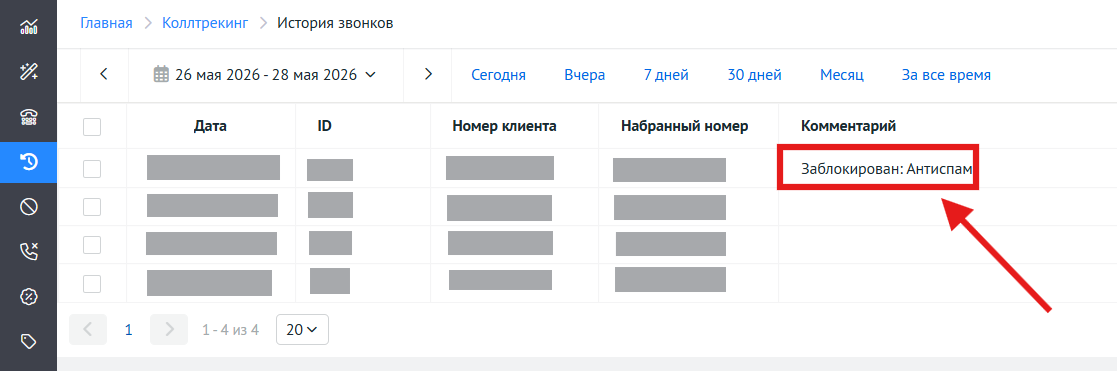
Task: Select the Сегодня period filter
Action: click(x=499, y=75)
